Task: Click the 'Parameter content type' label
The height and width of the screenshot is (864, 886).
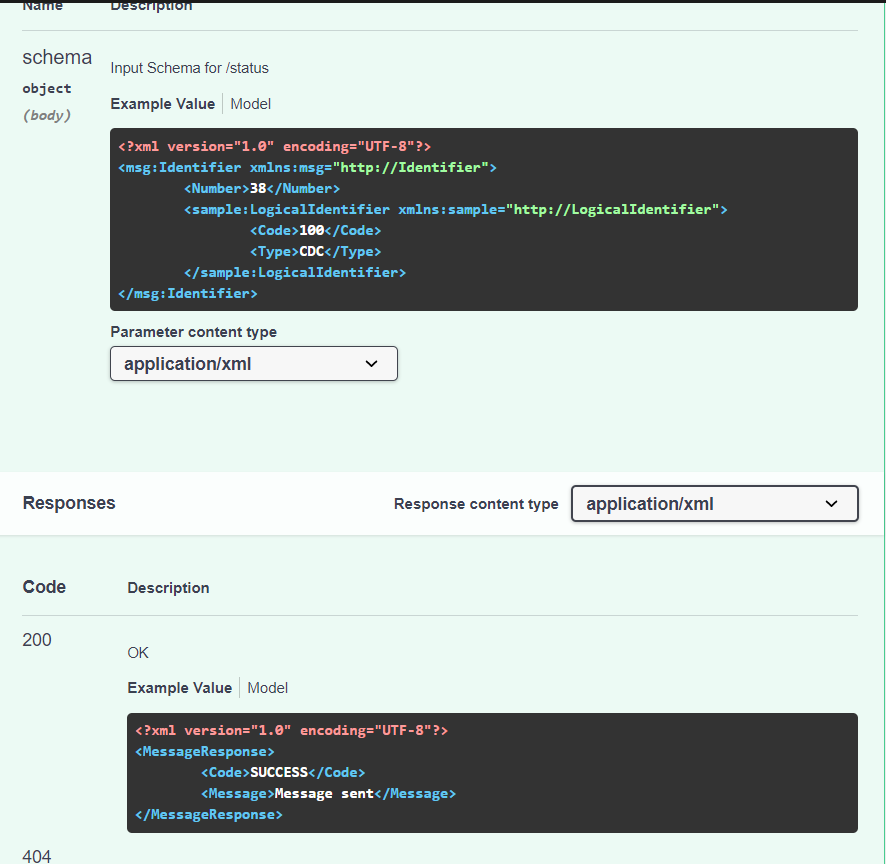Action: point(194,332)
